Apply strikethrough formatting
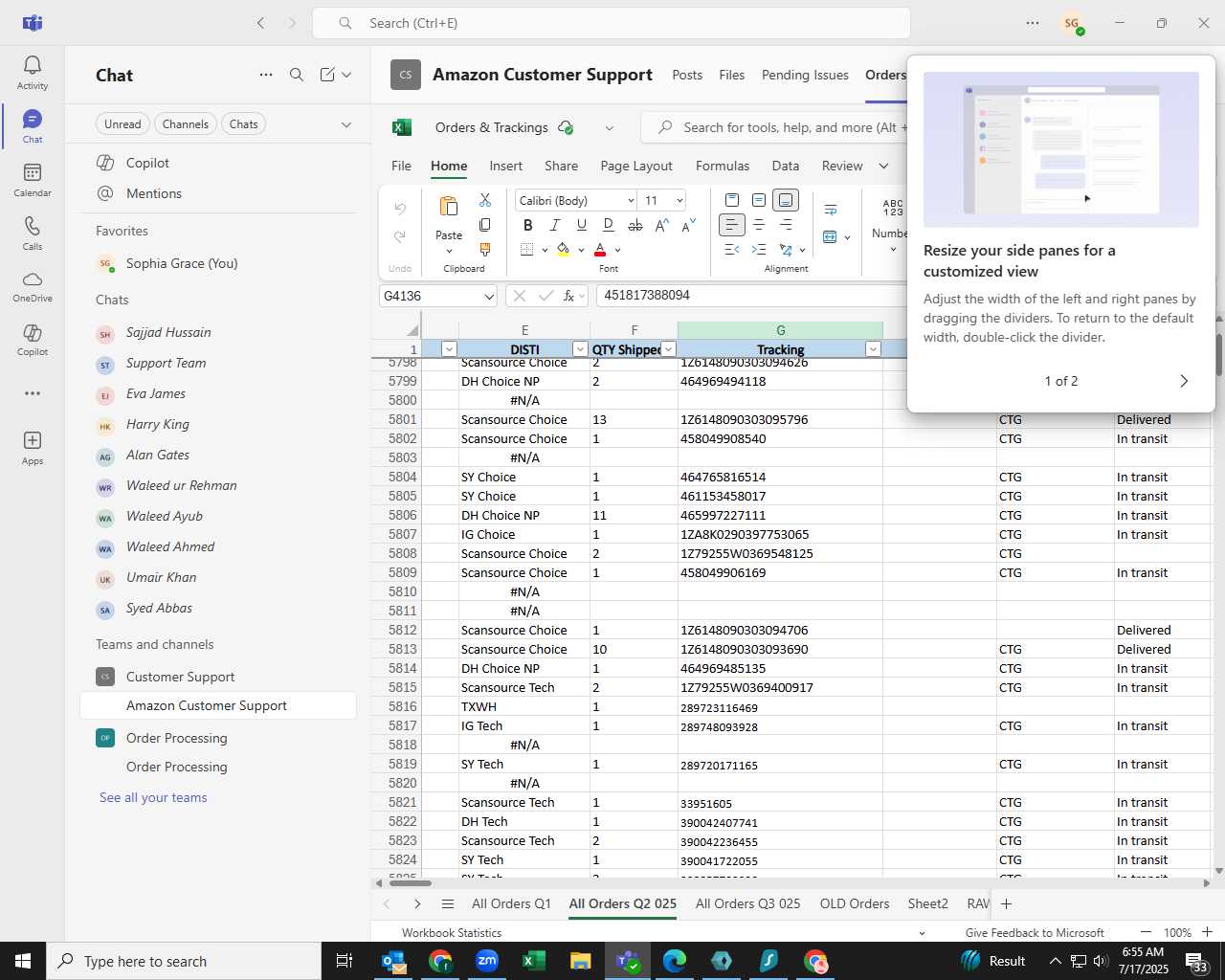This screenshot has width=1225, height=980. click(635, 225)
